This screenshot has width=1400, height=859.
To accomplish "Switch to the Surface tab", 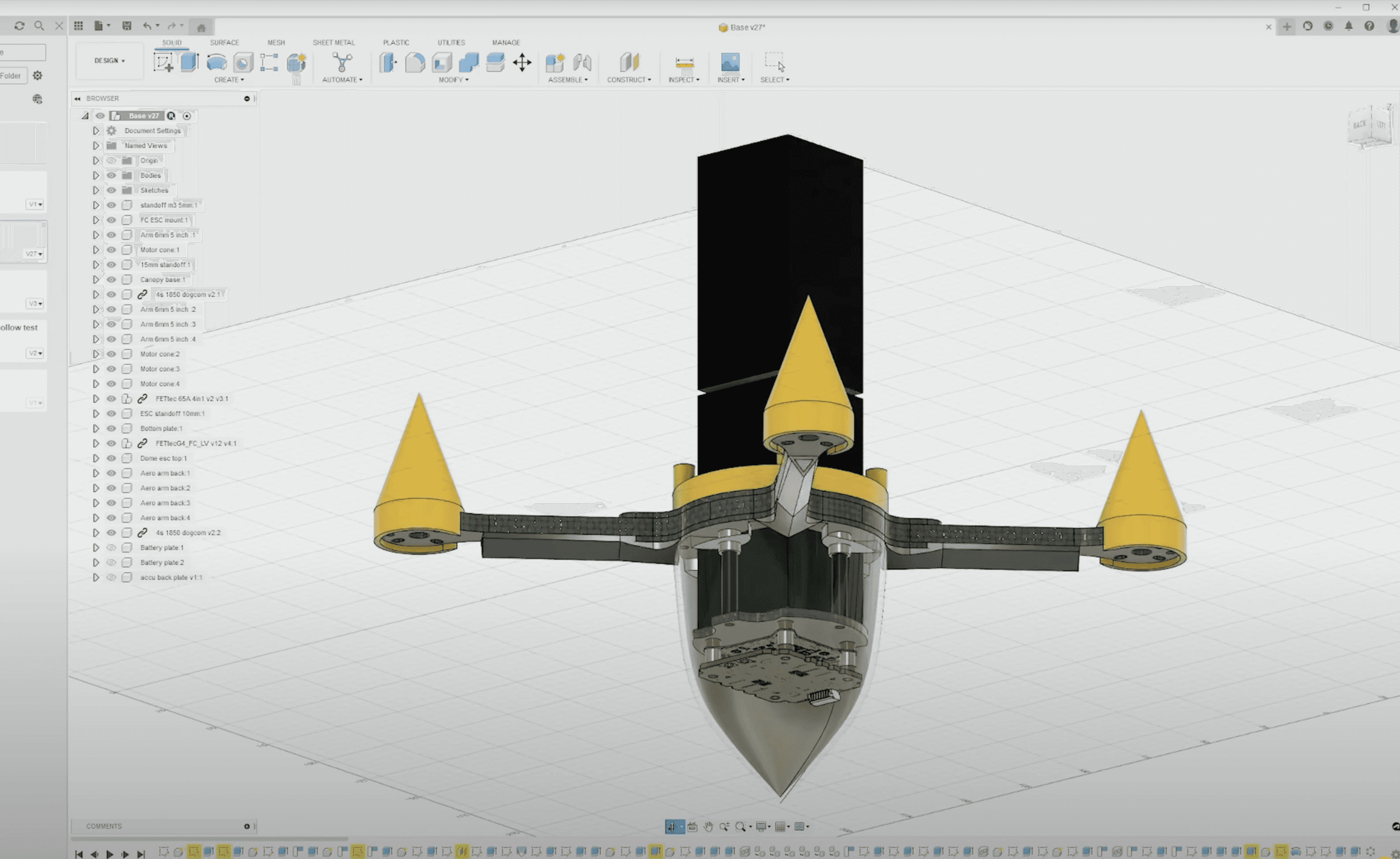I will [x=224, y=43].
